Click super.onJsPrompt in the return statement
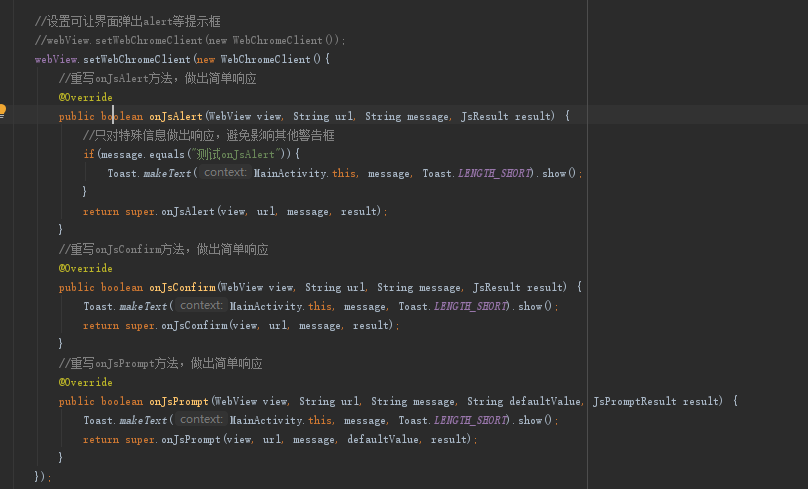Image resolution: width=808 pixels, height=489 pixels. [173, 439]
